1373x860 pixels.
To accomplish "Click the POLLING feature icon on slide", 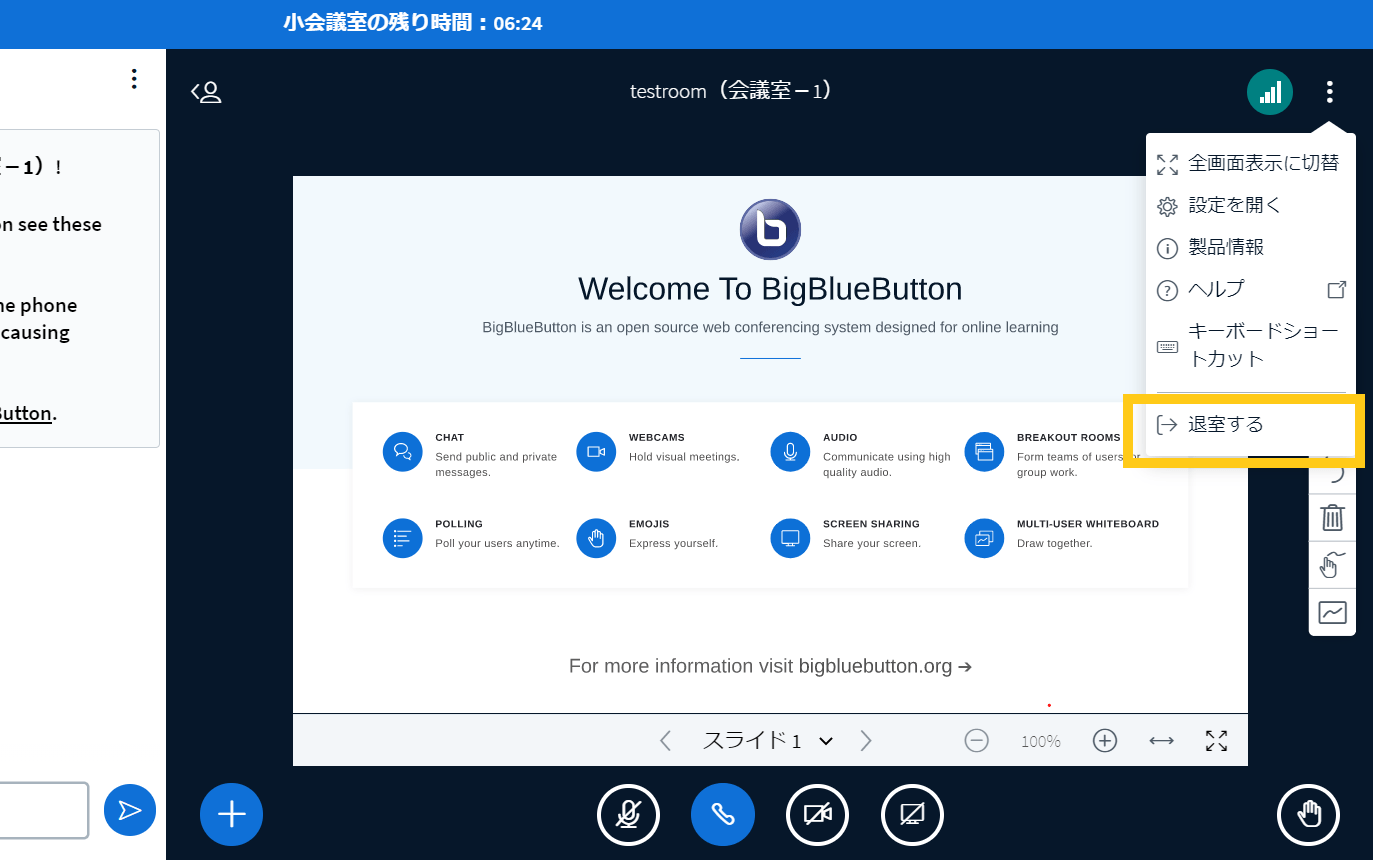I will [x=403, y=538].
